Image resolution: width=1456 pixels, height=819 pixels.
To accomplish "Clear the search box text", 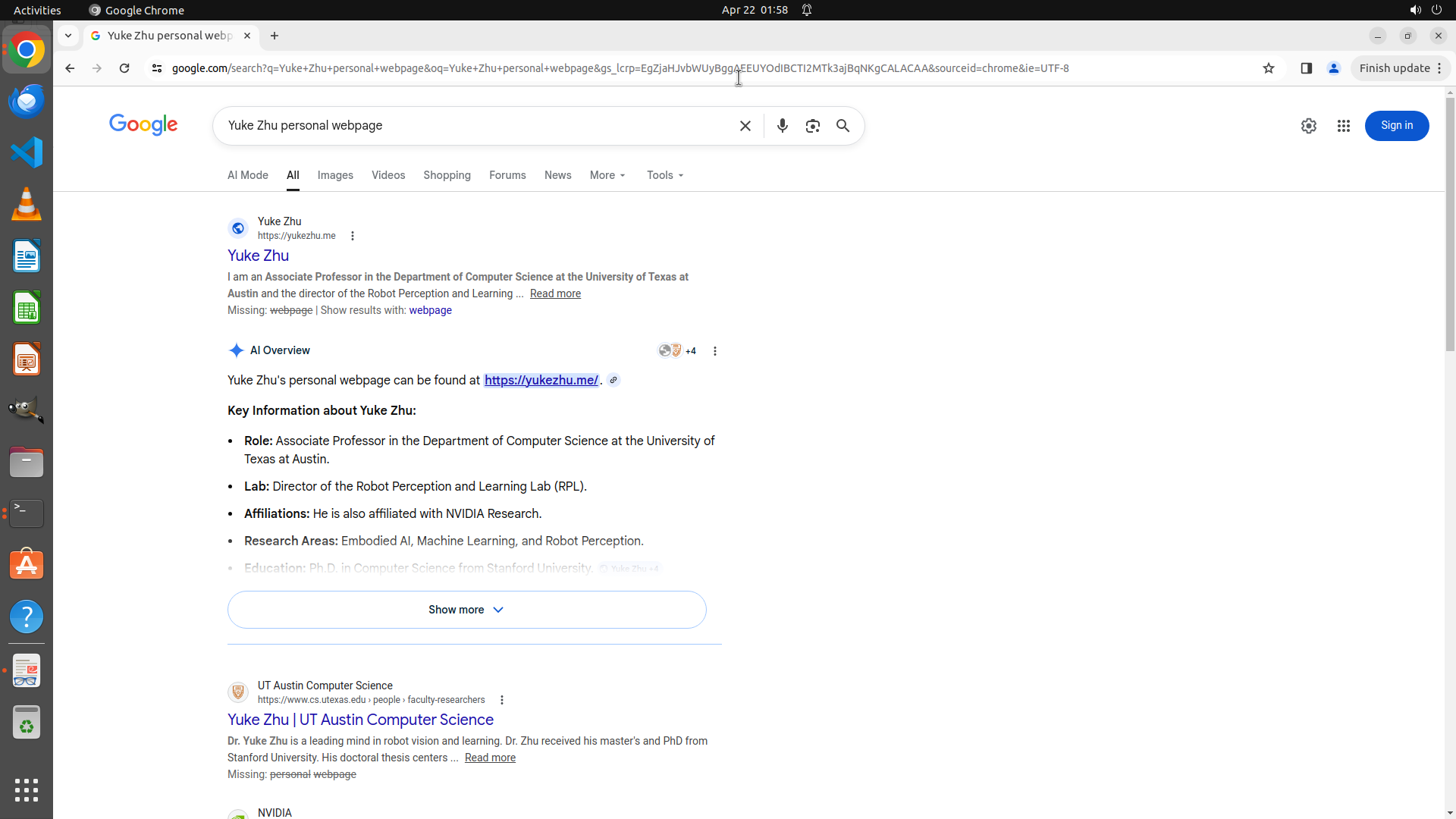I will [x=745, y=126].
